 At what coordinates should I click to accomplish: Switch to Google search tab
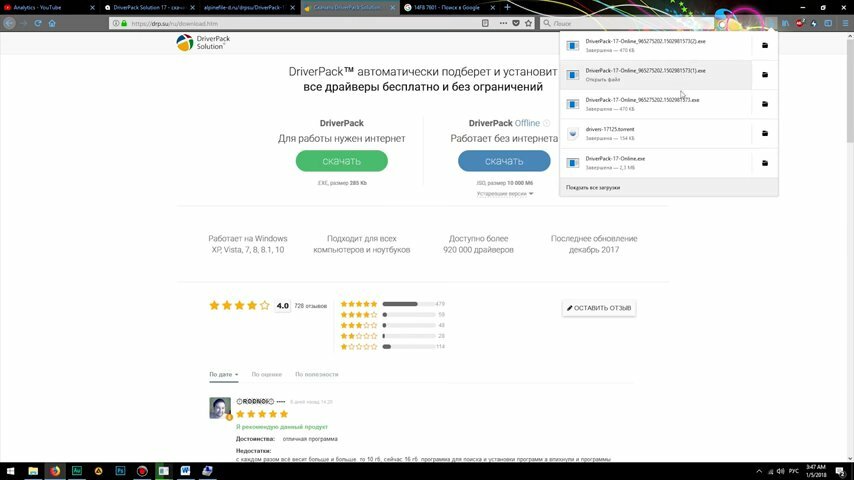(x=446, y=8)
